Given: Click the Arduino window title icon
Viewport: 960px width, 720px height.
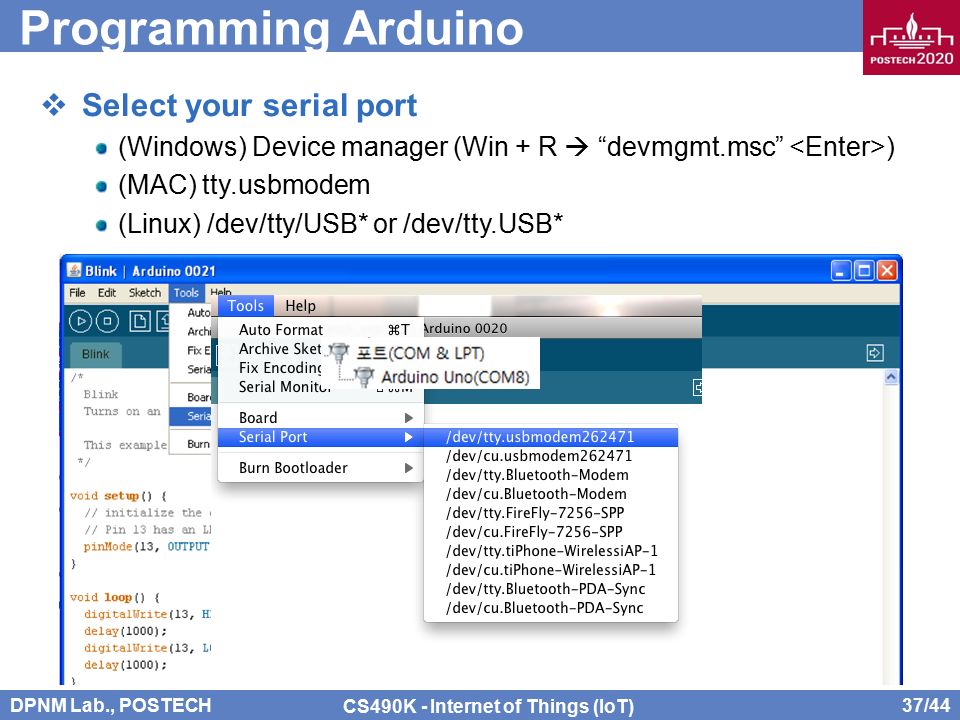Looking at the screenshot, I should (x=74, y=271).
